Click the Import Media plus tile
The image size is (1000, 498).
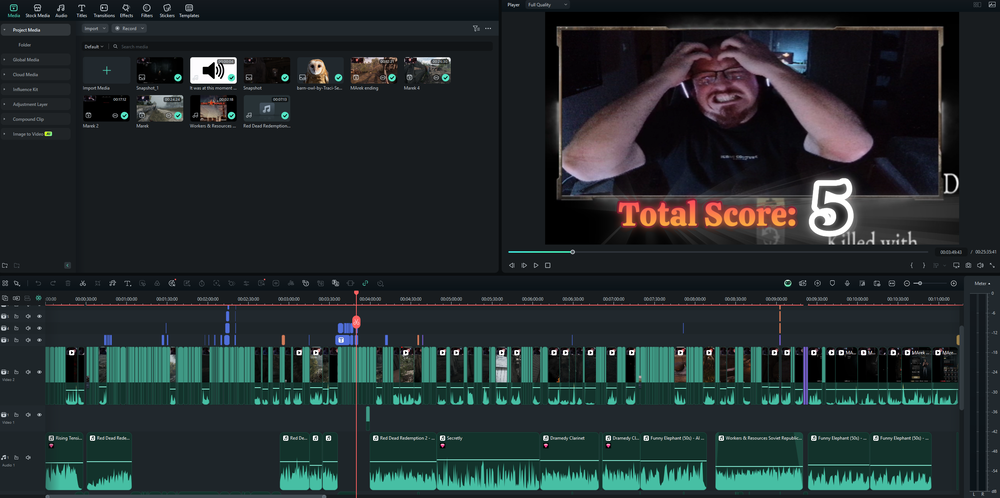point(107,70)
